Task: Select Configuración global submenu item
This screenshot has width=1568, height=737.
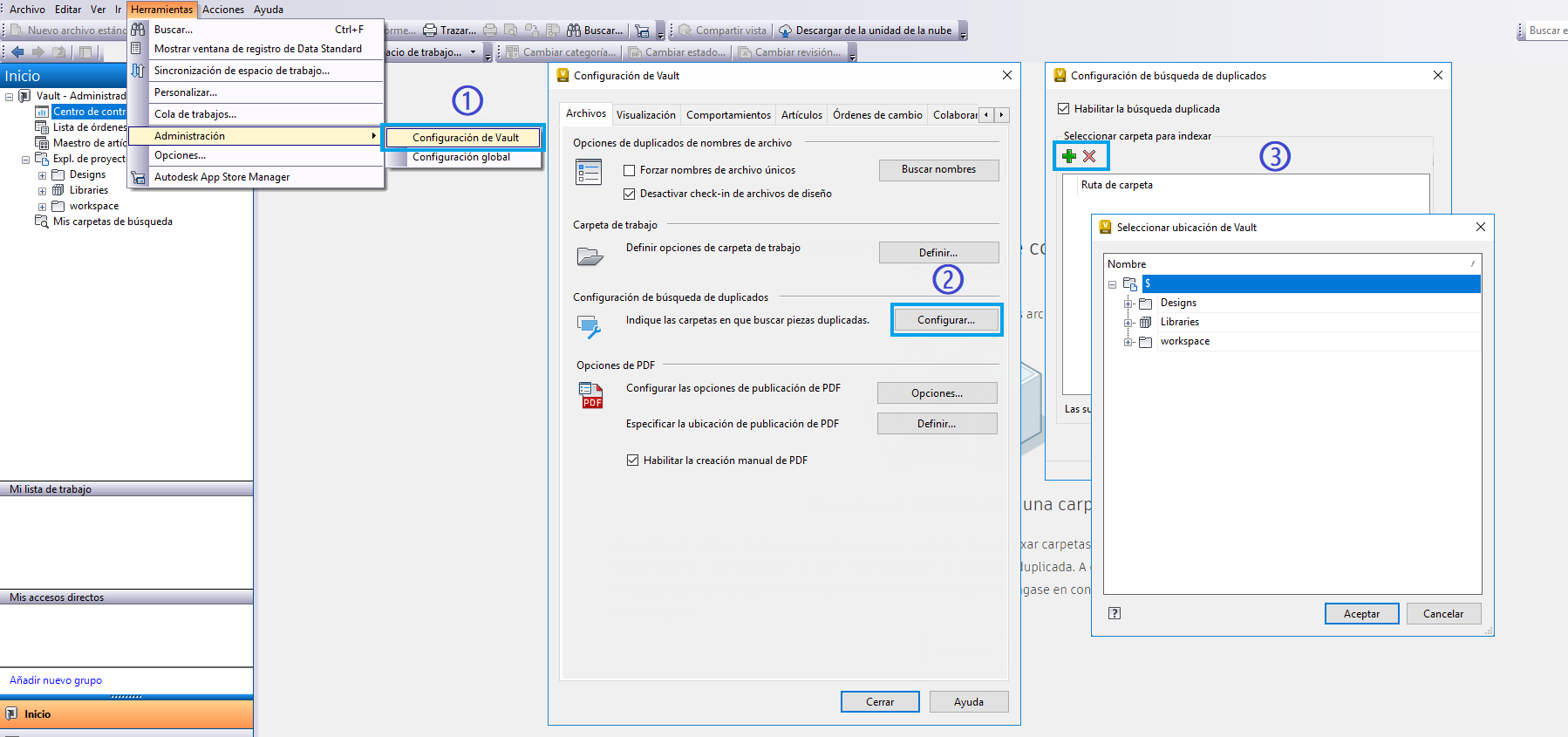Action: pyautogui.click(x=464, y=157)
